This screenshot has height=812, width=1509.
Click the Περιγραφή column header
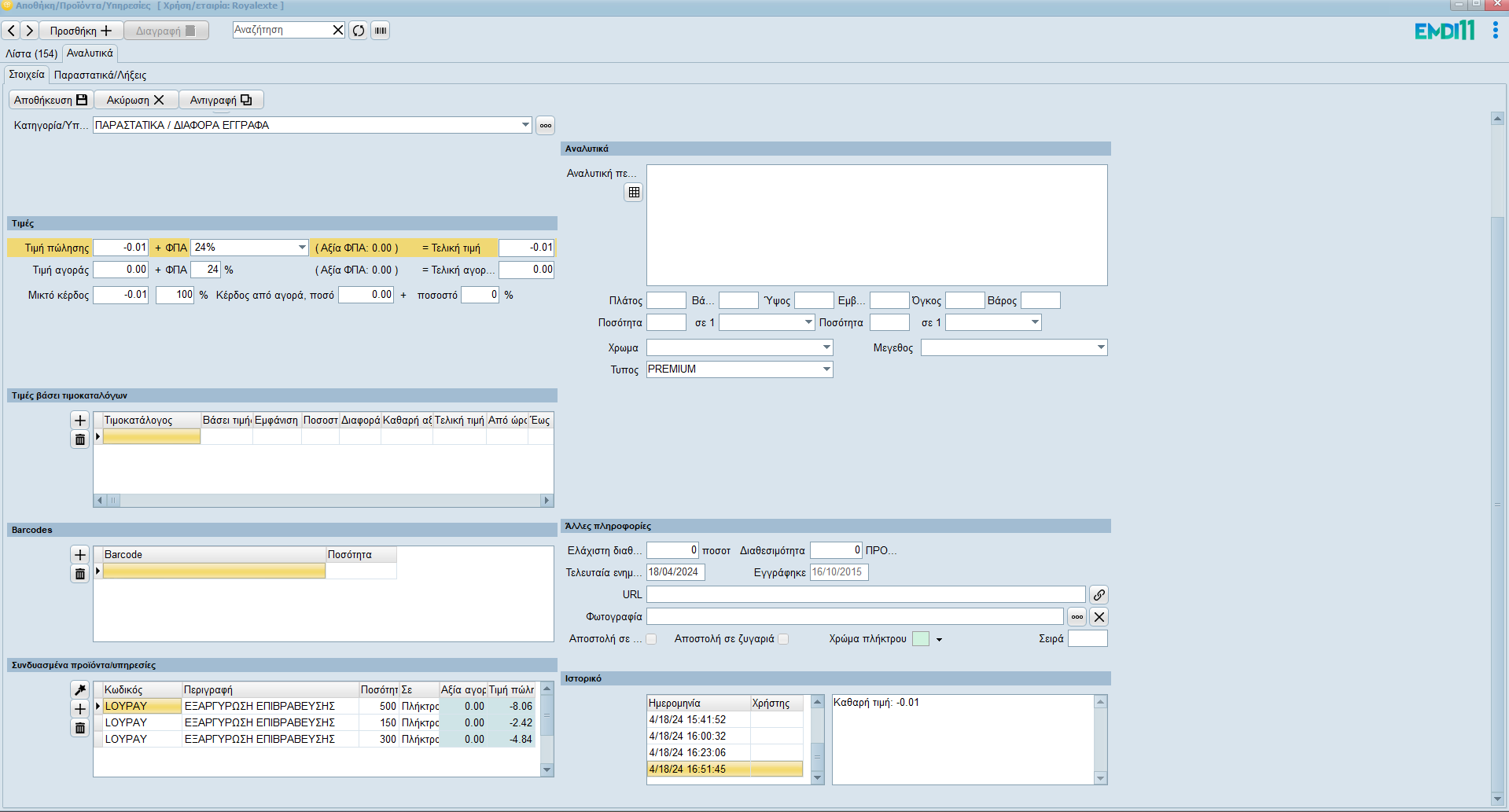pos(271,690)
